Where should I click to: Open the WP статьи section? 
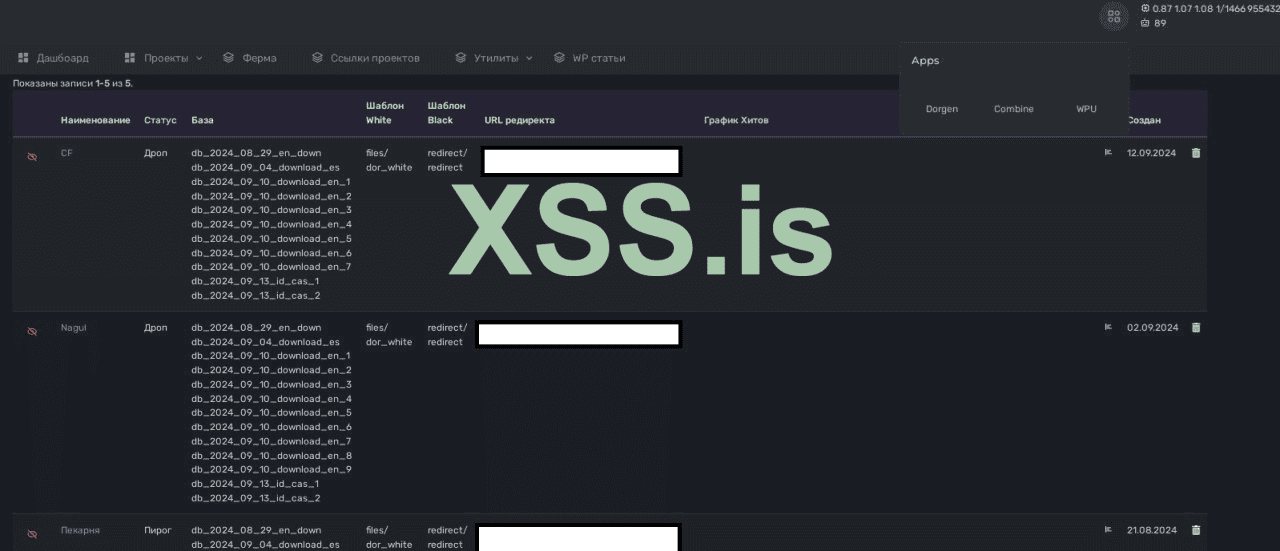[589, 58]
